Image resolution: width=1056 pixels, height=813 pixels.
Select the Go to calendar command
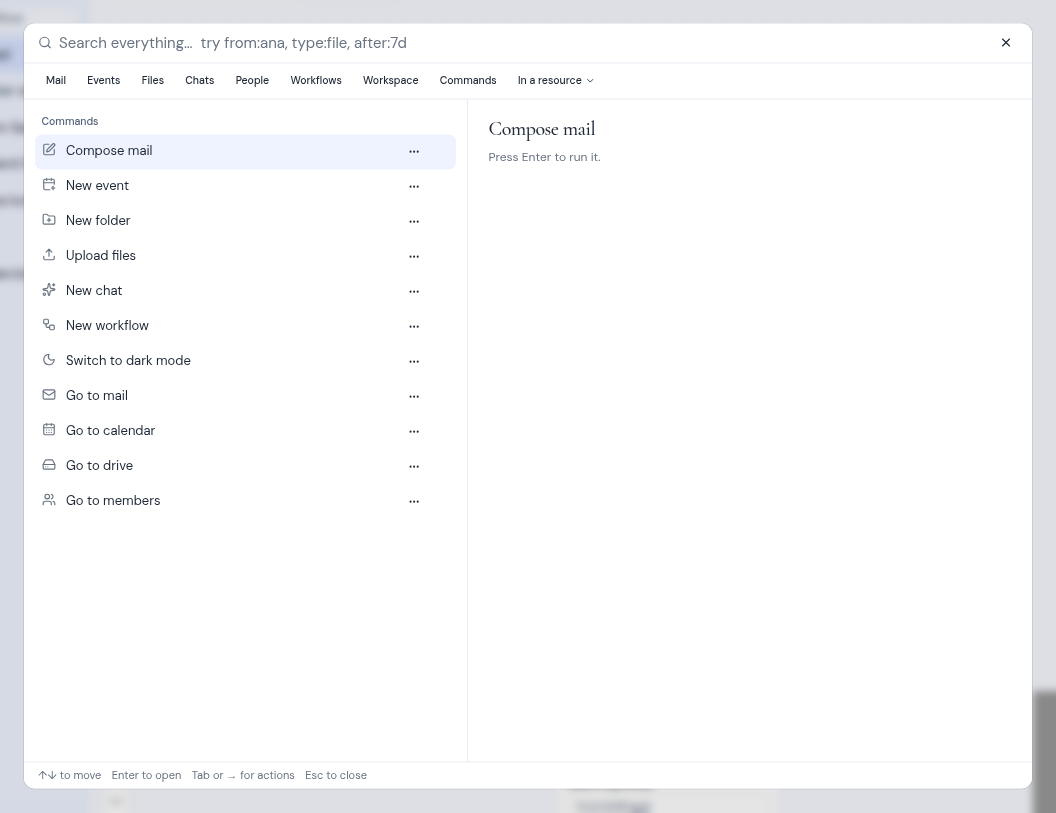pyautogui.click(x=245, y=431)
